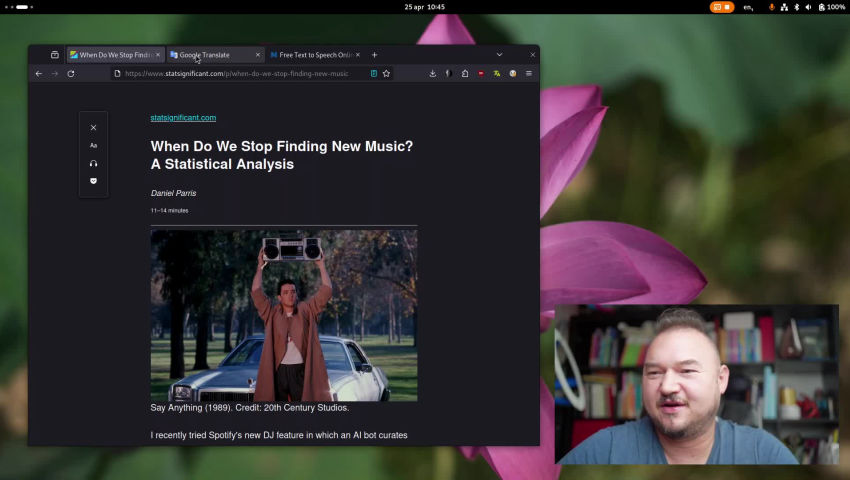
Task: Open the Firefox downloads panel
Action: tap(433, 74)
